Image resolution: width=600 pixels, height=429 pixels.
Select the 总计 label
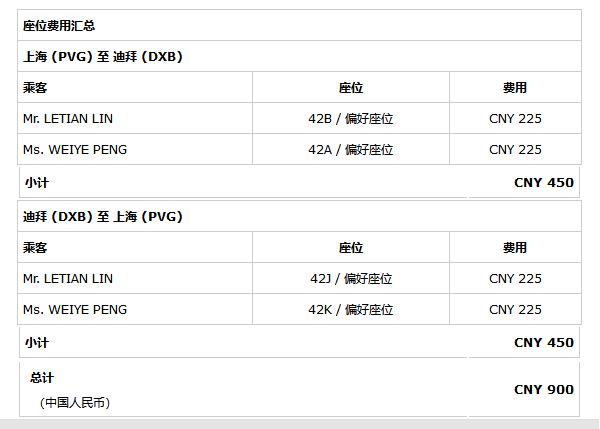click(x=42, y=378)
